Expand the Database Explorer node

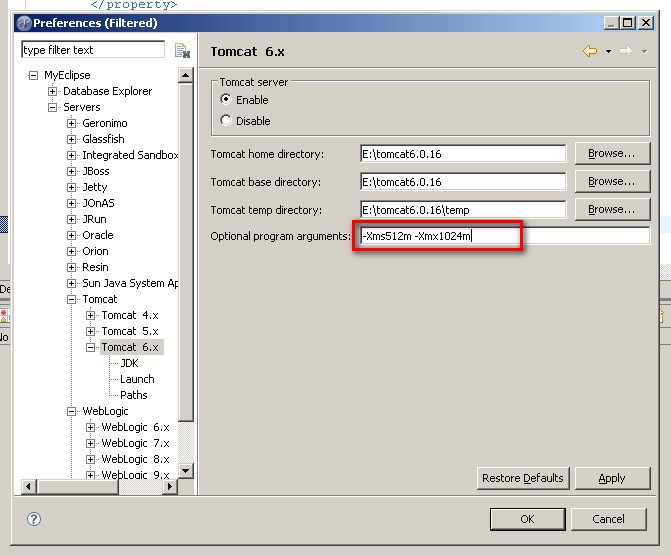pos(52,91)
